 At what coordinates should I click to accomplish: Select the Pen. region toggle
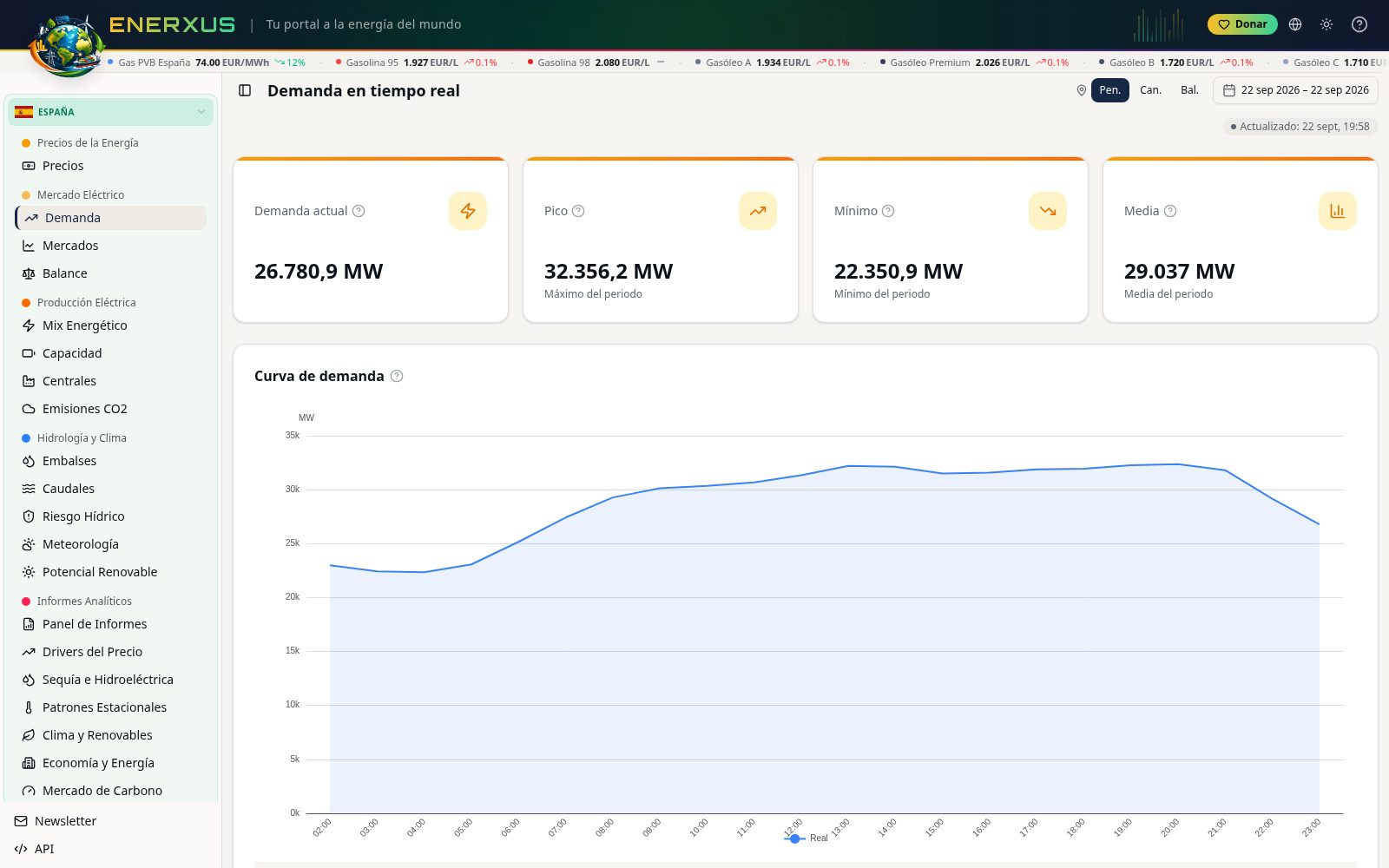tap(1110, 90)
